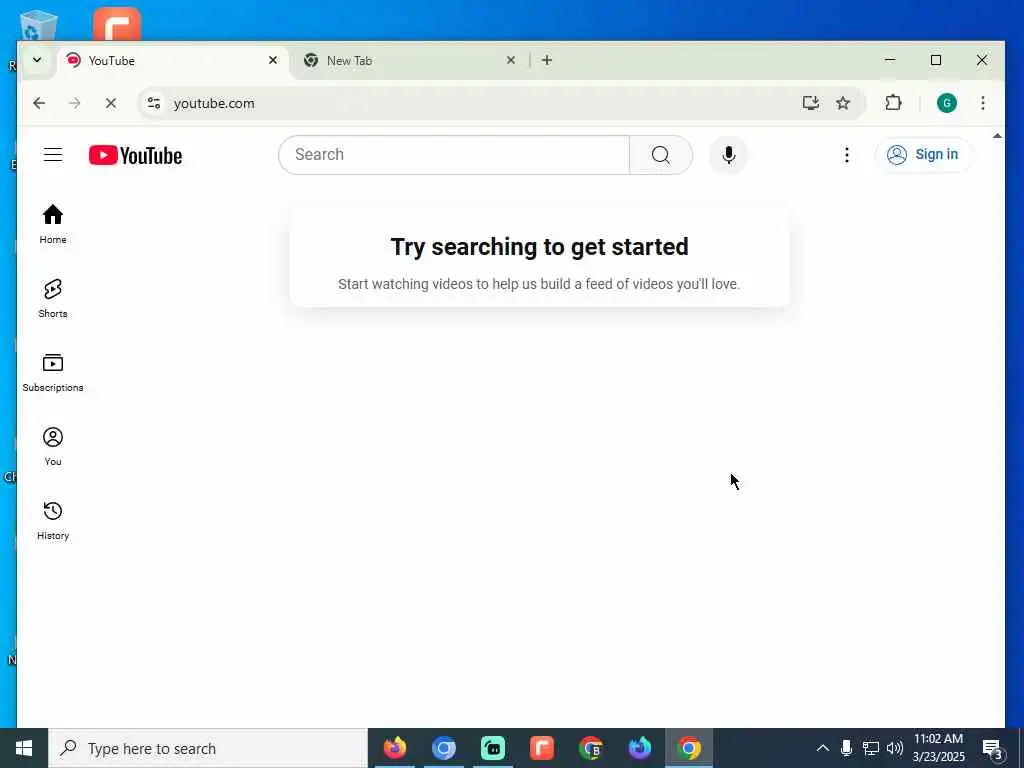Open YouTube settings three-dot menu
The width and height of the screenshot is (1024, 768).
(x=846, y=155)
